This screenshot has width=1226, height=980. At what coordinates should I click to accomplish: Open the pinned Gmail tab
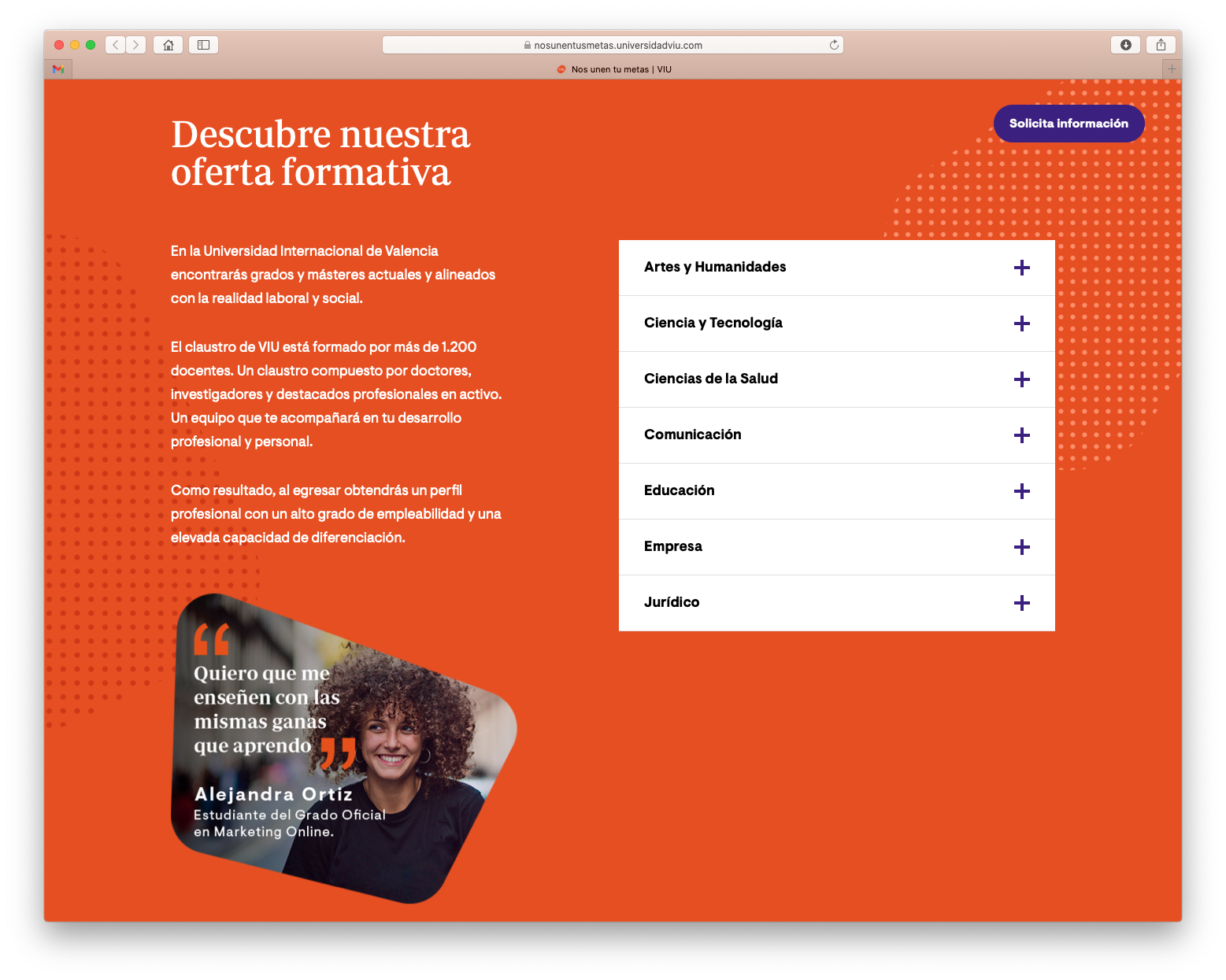click(58, 69)
